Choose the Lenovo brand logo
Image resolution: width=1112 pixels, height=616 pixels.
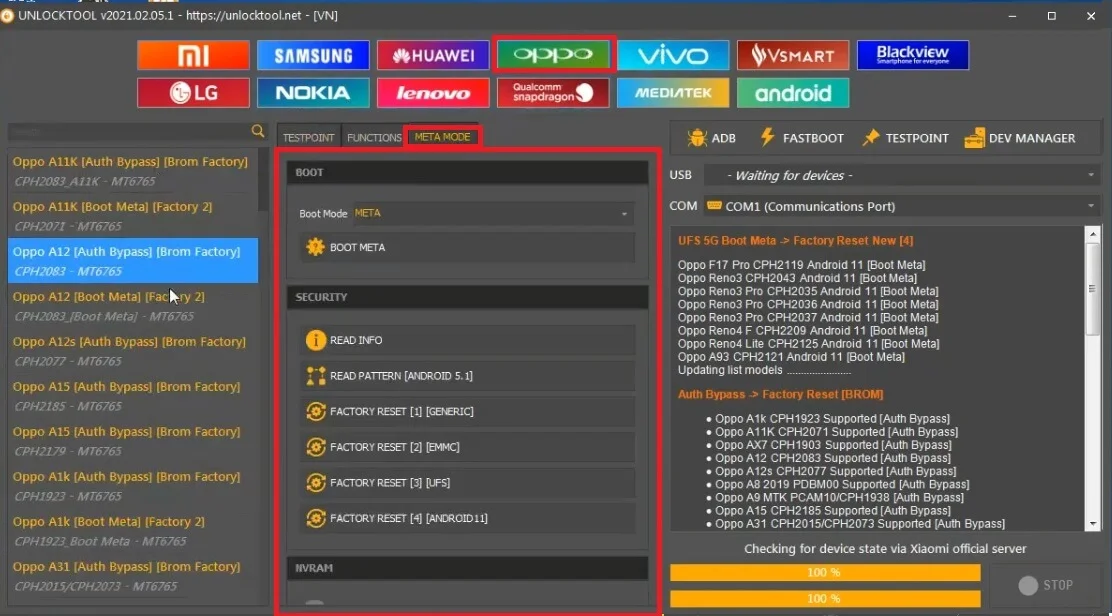(433, 93)
